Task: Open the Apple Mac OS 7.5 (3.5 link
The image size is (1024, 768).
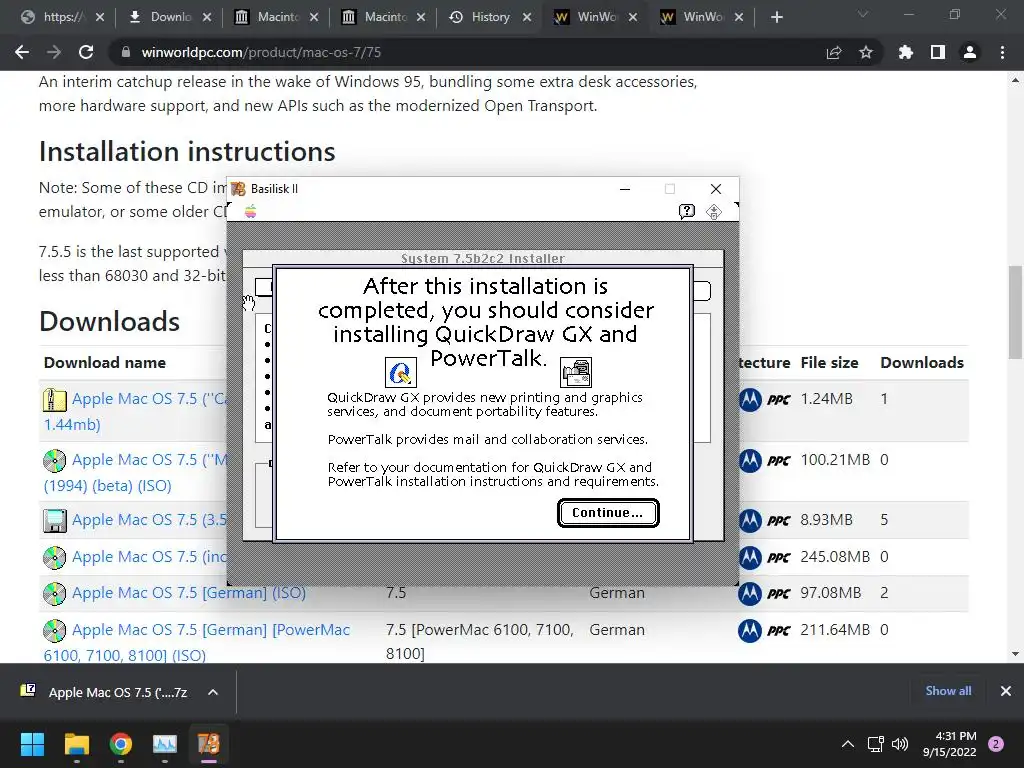Action: [x=150, y=520]
